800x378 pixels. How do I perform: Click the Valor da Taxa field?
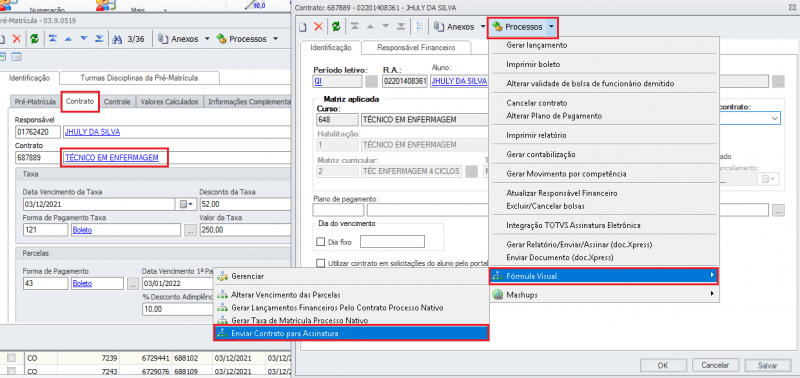pyautogui.click(x=244, y=230)
